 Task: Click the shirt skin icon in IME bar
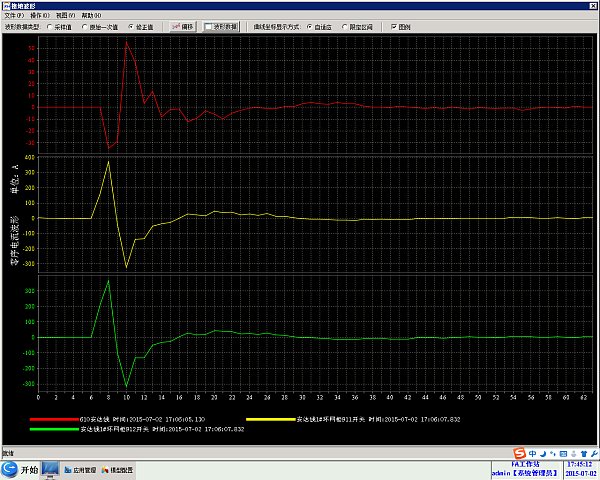[584, 454]
